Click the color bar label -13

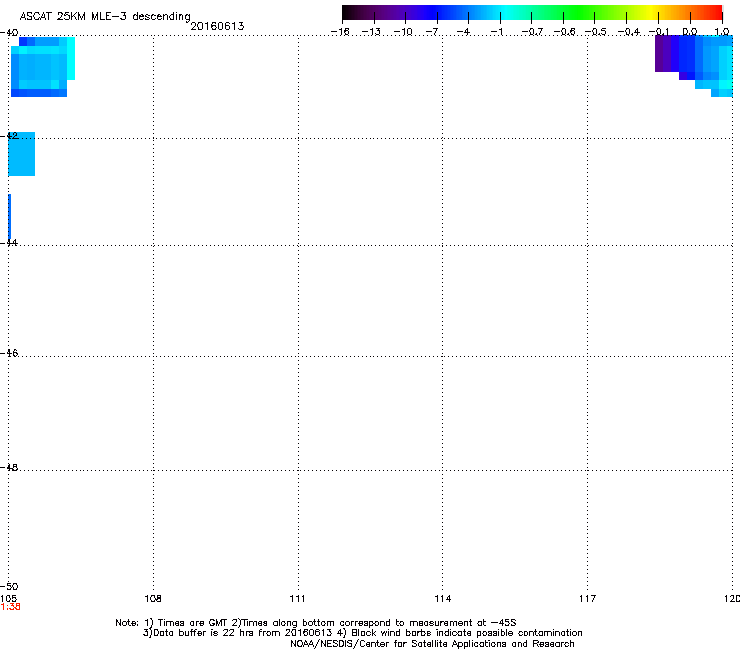(x=371, y=32)
